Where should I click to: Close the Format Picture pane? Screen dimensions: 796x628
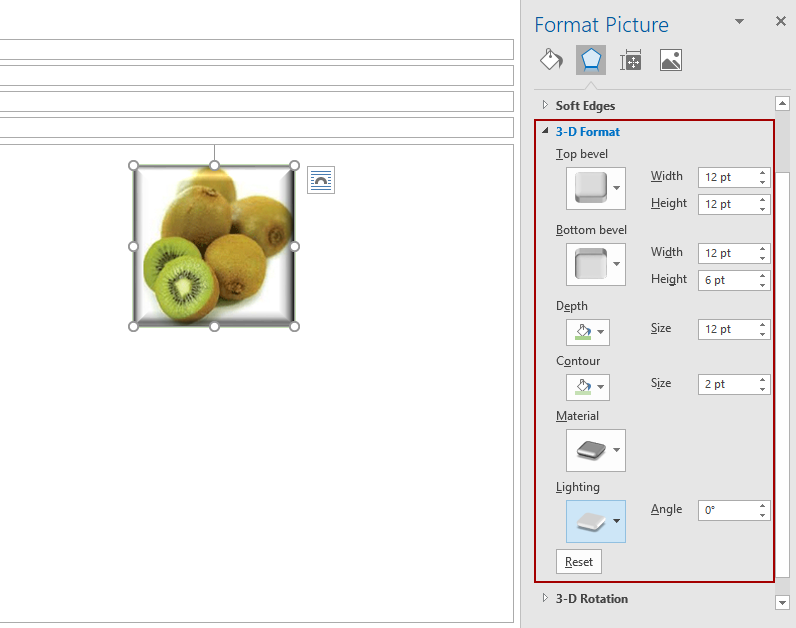[x=781, y=21]
